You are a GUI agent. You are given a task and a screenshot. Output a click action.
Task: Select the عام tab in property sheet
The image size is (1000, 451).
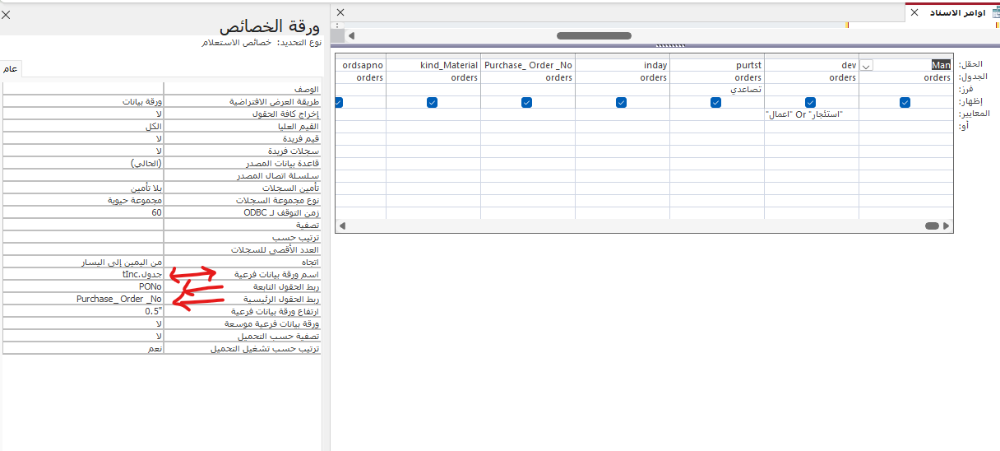point(11,69)
